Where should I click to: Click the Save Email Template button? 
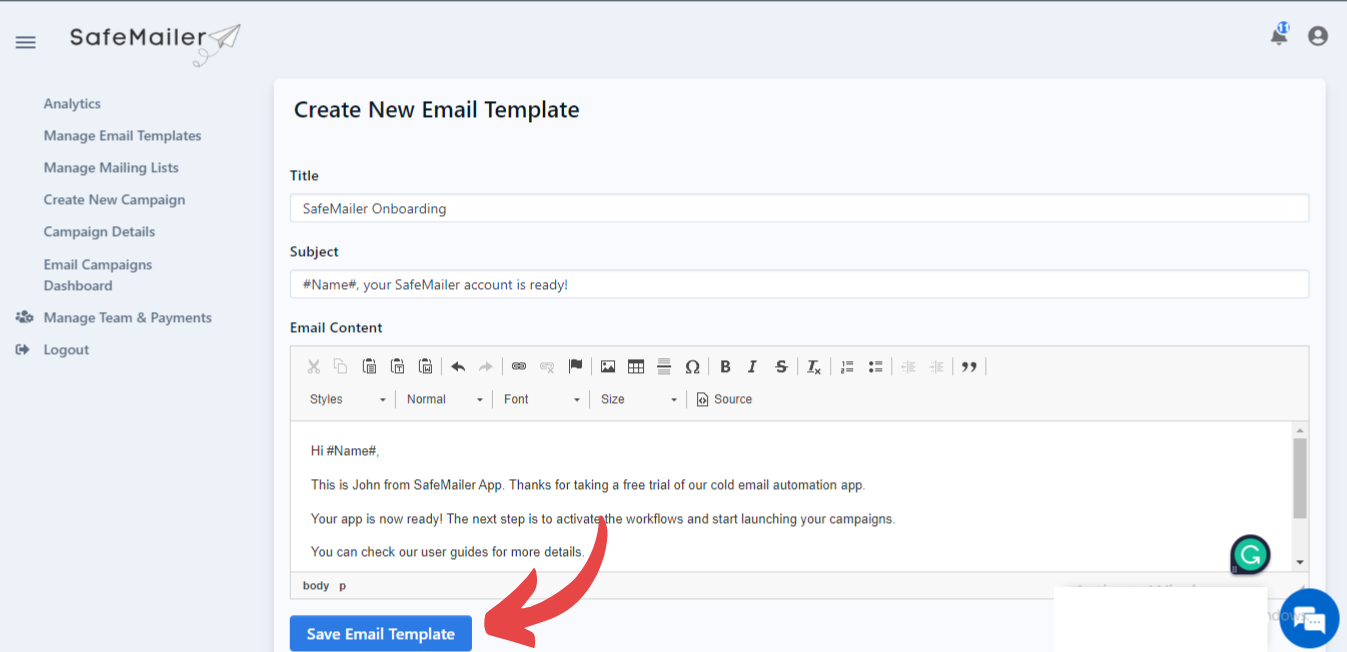point(381,634)
